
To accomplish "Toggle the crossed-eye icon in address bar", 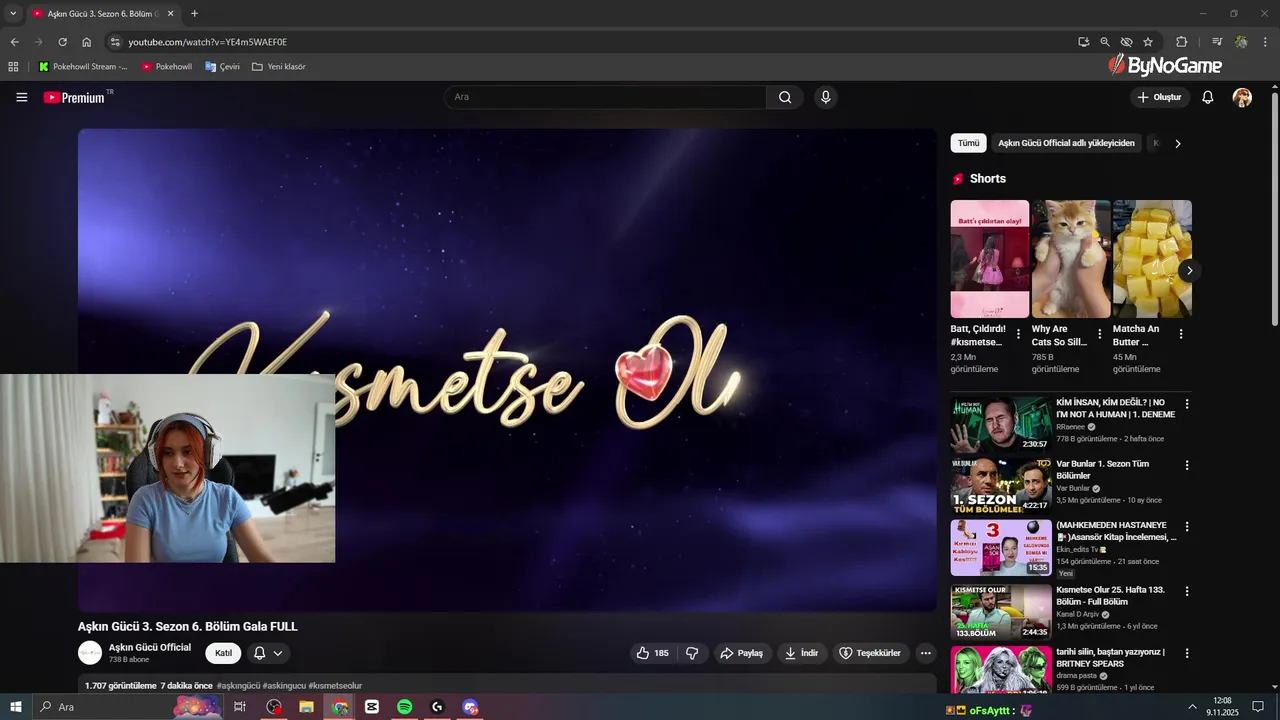I will 1126,42.
